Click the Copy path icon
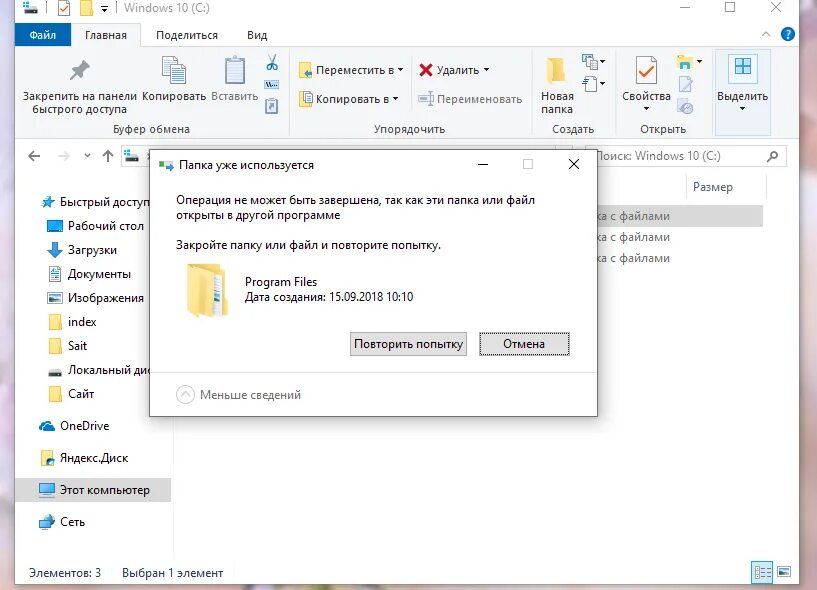 [x=271, y=84]
